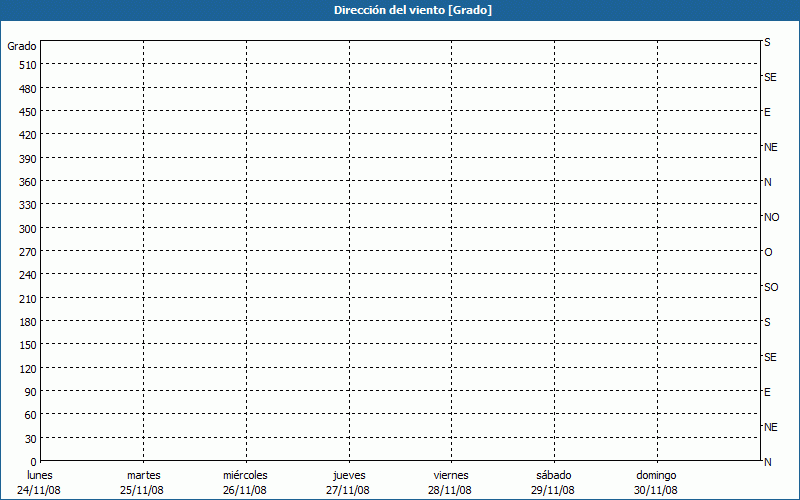Click the 510 degree axis value
The image size is (800, 500).
(x=27, y=65)
